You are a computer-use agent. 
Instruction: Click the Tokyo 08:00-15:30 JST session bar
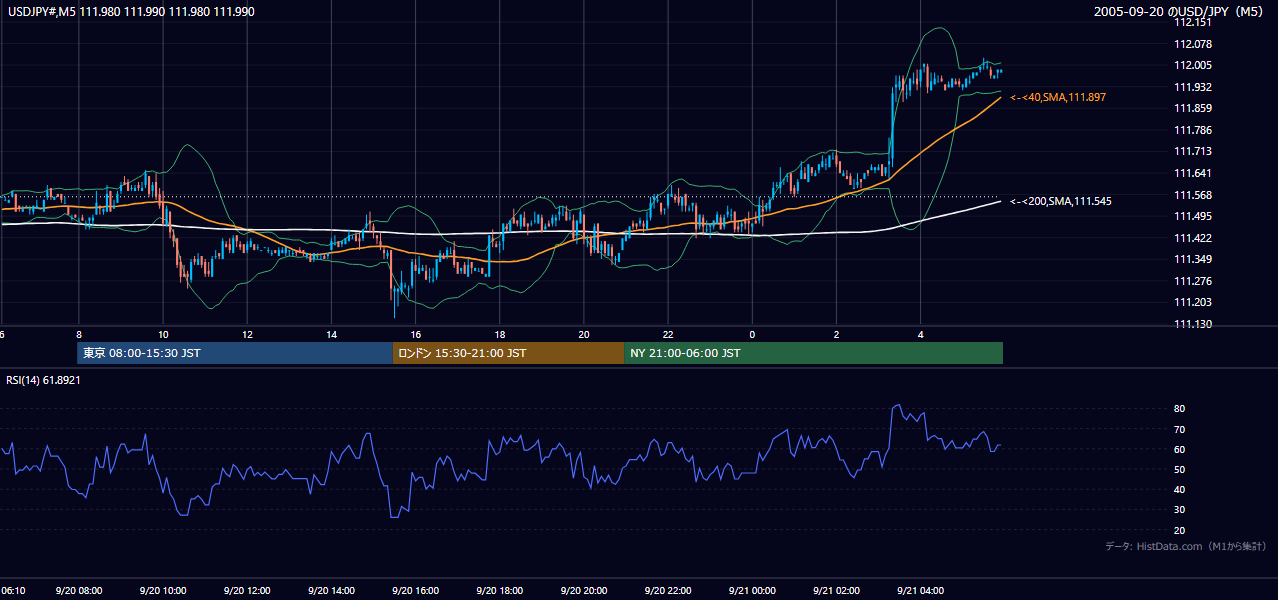click(235, 353)
